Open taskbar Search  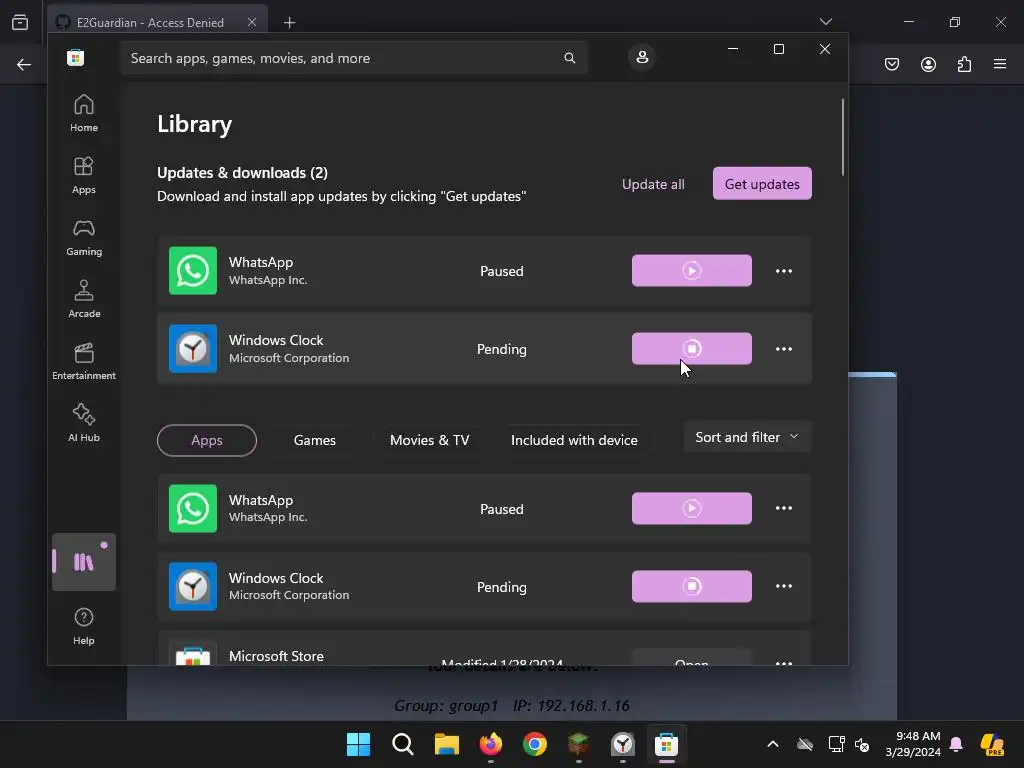[403, 744]
